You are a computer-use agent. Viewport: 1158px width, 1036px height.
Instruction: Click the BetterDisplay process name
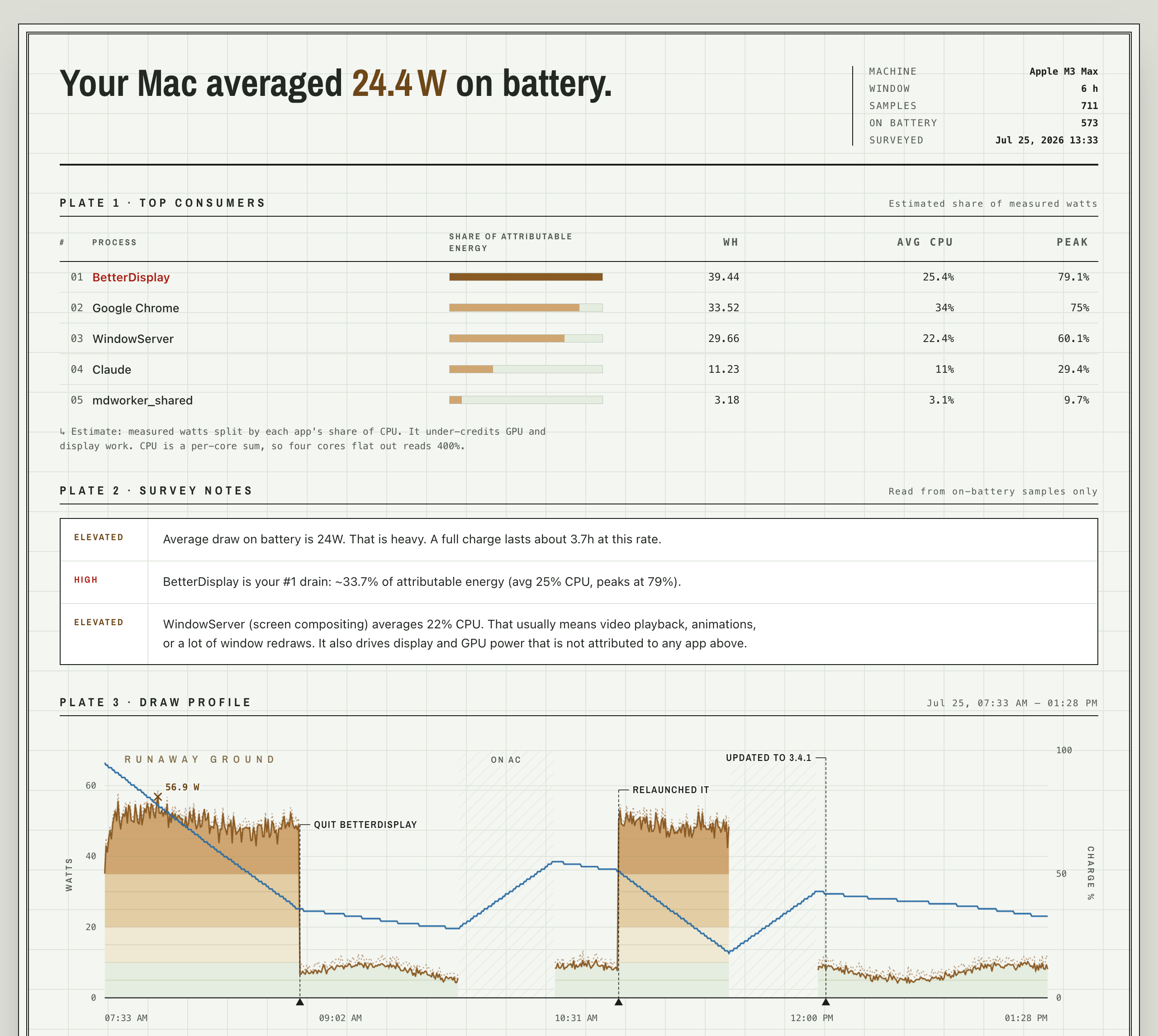[131, 277]
